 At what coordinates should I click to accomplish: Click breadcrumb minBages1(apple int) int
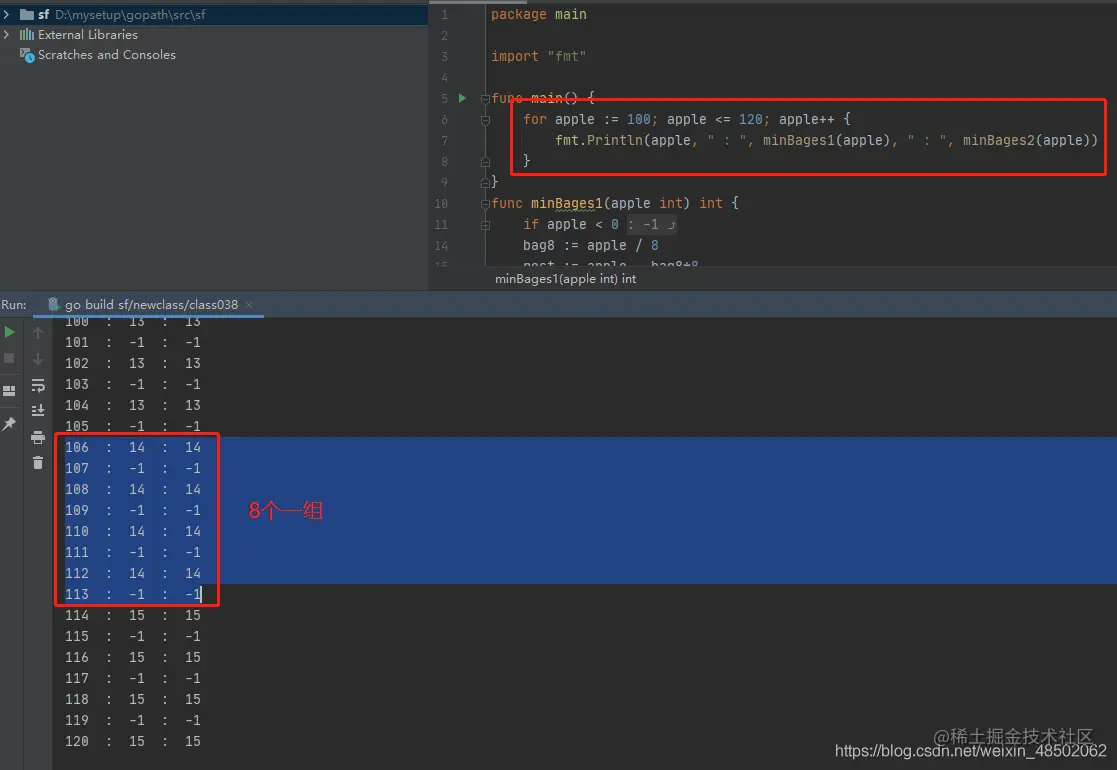click(x=566, y=279)
